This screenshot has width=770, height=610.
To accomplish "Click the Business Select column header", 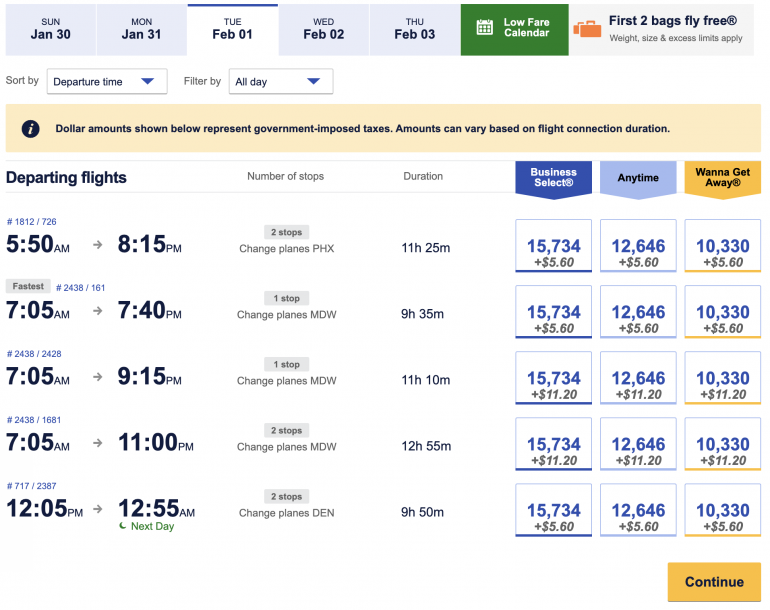I will click(553, 178).
